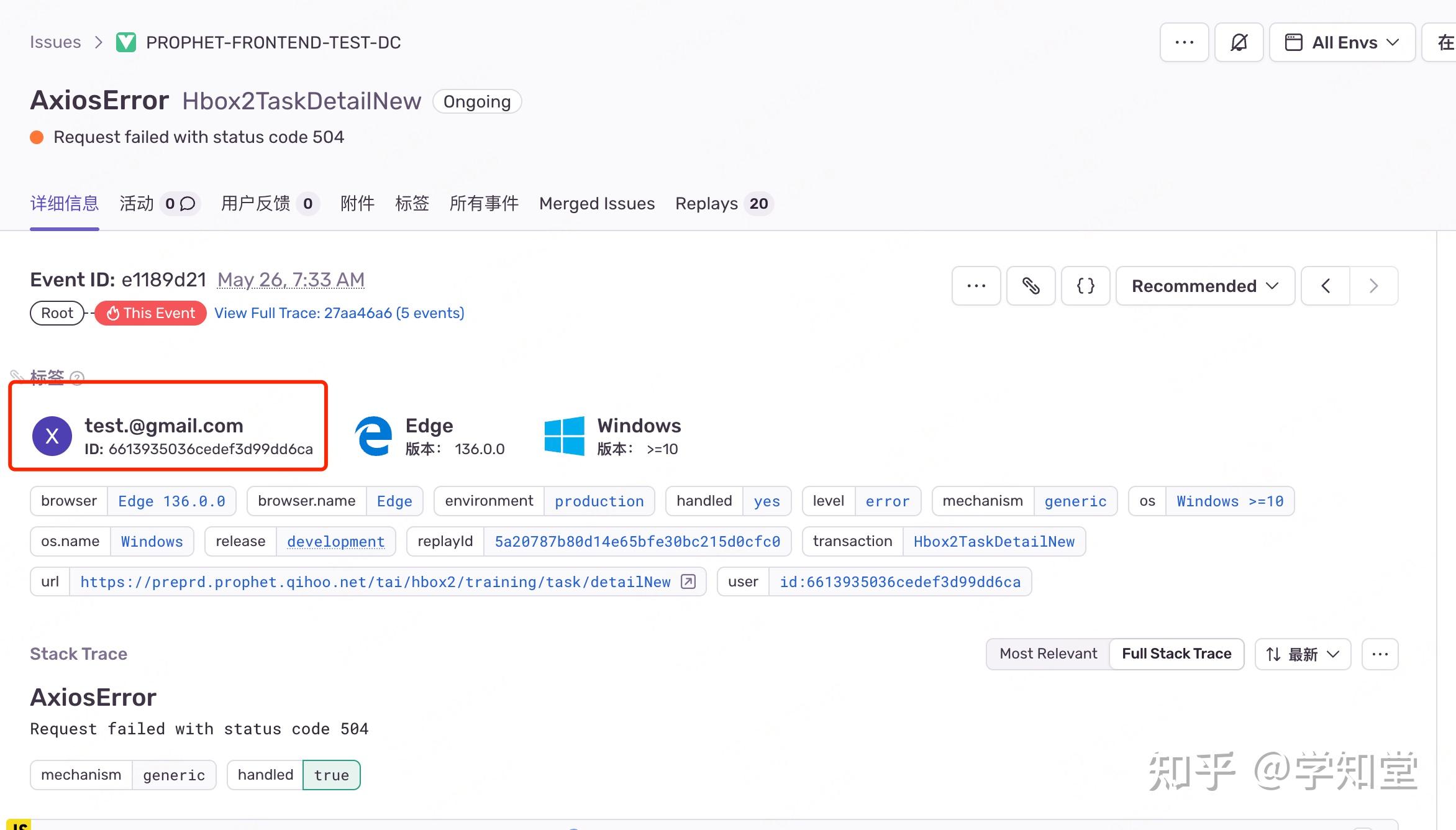
Task: Go to next event with right chevron
Action: point(1373,286)
